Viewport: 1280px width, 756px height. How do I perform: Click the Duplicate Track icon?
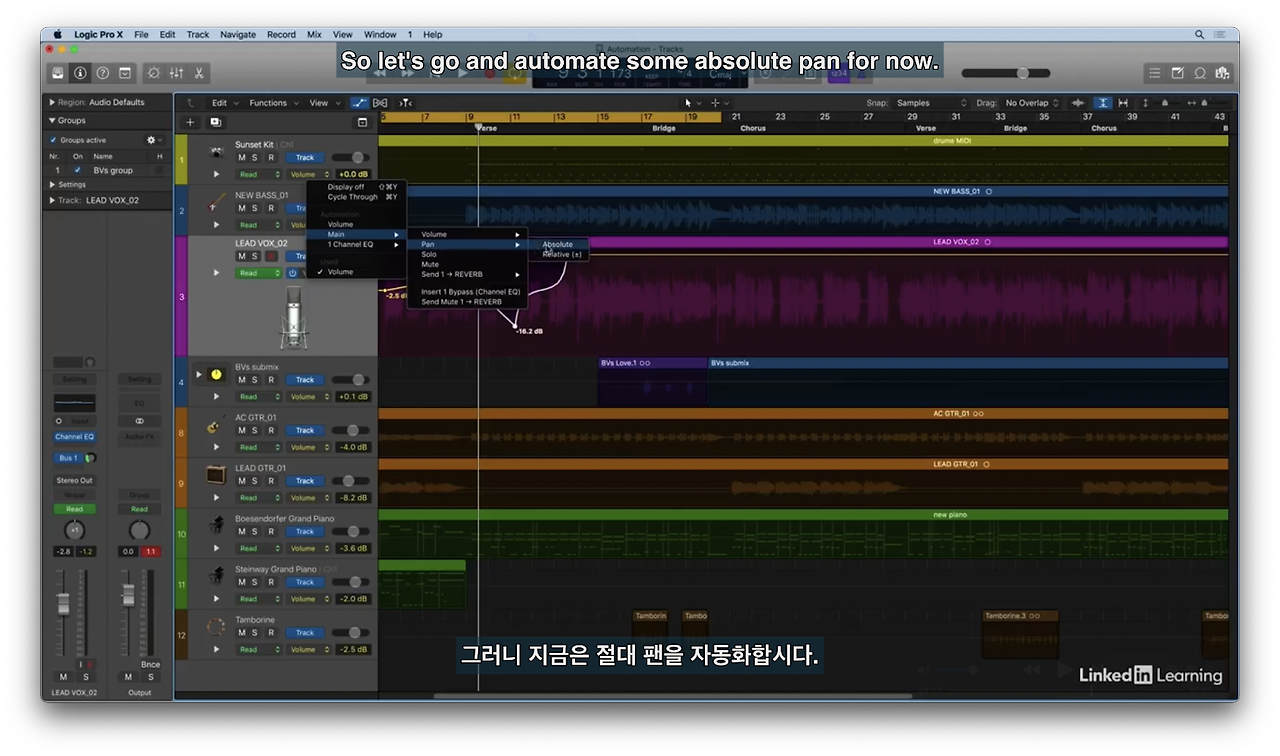[215, 122]
